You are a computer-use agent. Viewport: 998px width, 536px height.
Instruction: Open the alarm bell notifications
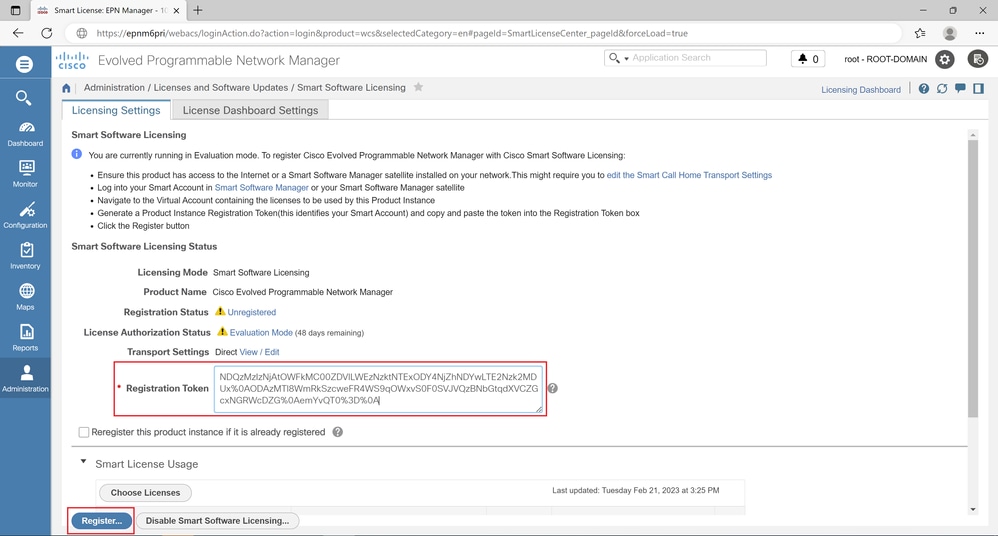808,59
